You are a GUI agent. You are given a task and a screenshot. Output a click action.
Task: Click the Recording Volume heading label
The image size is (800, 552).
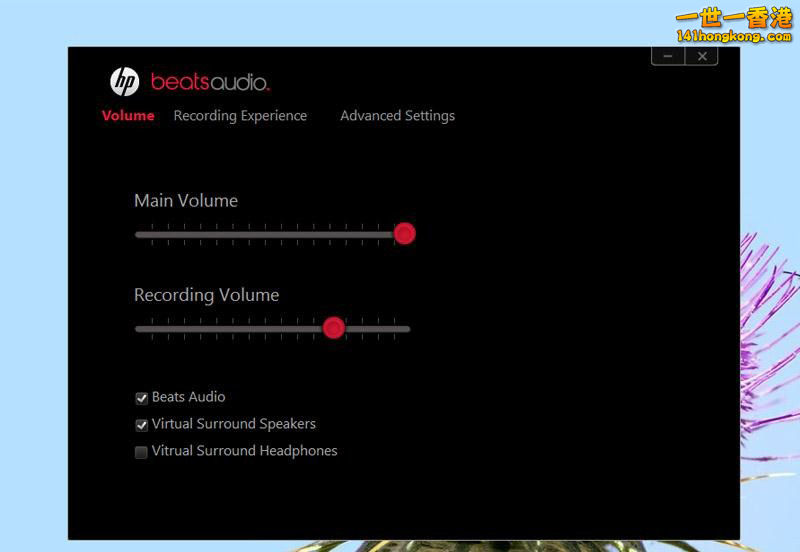(x=206, y=295)
